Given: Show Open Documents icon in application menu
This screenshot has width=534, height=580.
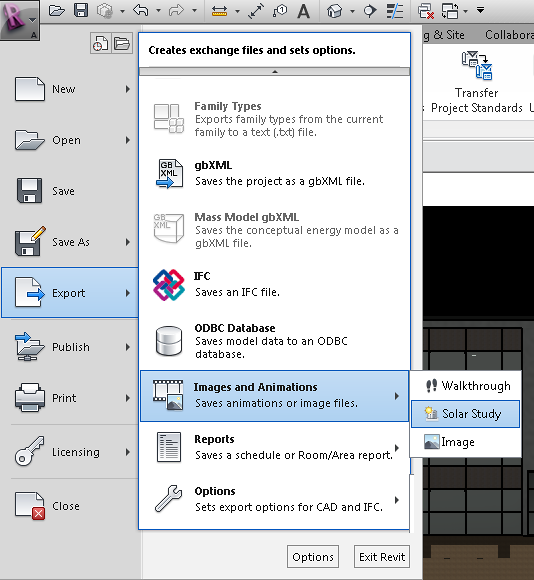Looking at the screenshot, I should pos(122,44).
